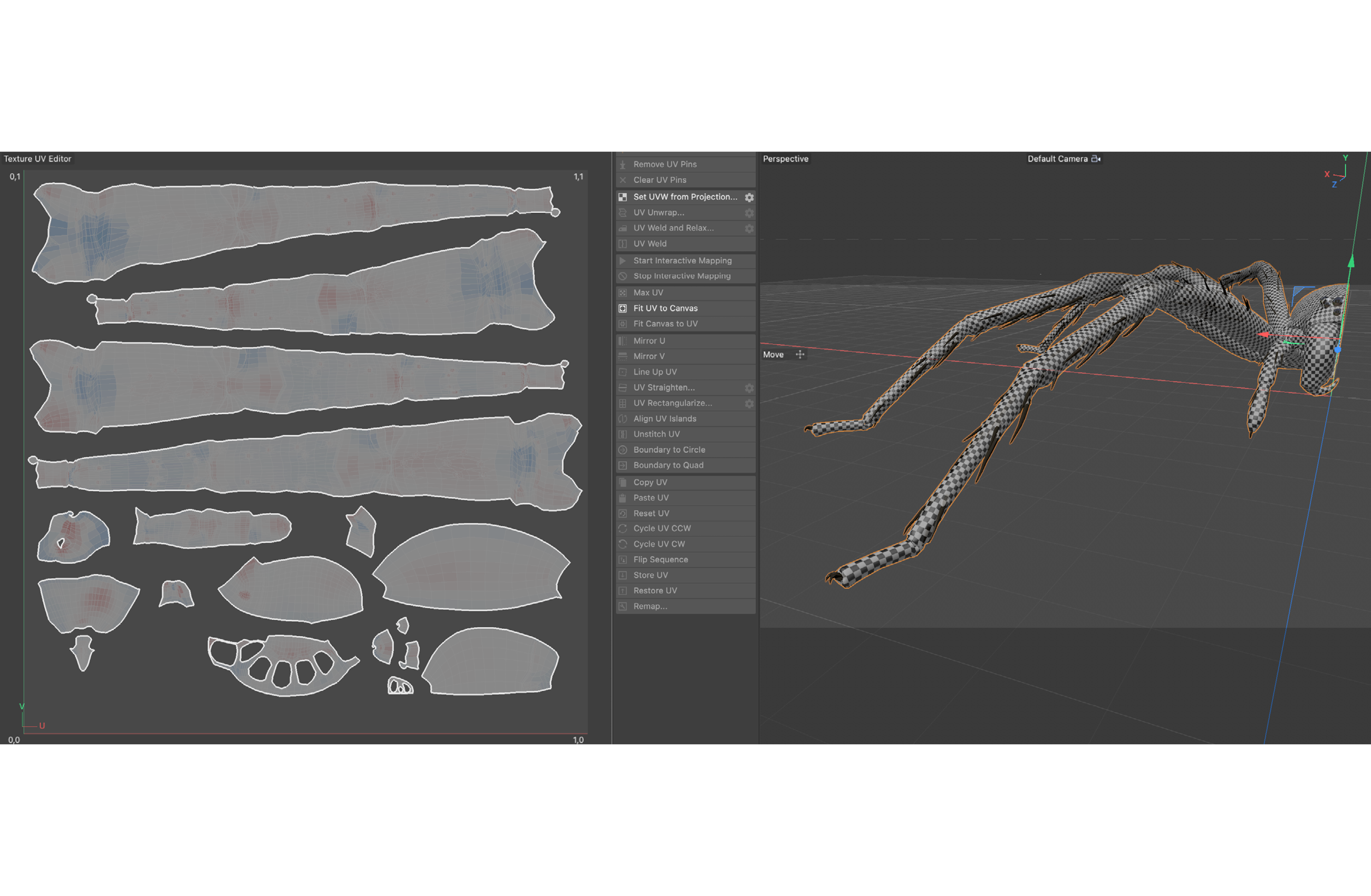The height and width of the screenshot is (896, 1371).
Task: Choose Boundary to Circle
Action: (x=669, y=450)
